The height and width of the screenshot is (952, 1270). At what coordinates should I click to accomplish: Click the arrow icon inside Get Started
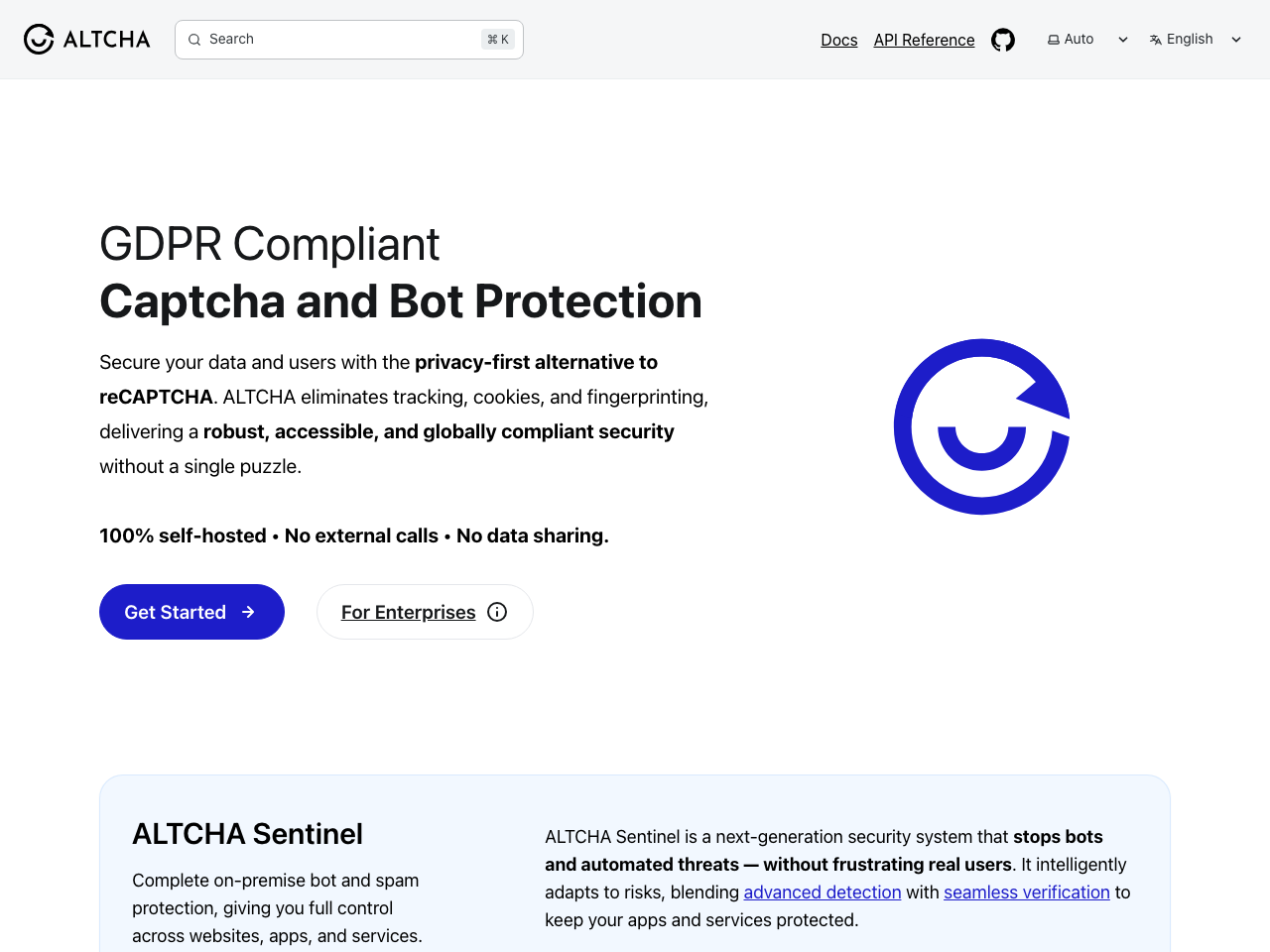tap(248, 612)
